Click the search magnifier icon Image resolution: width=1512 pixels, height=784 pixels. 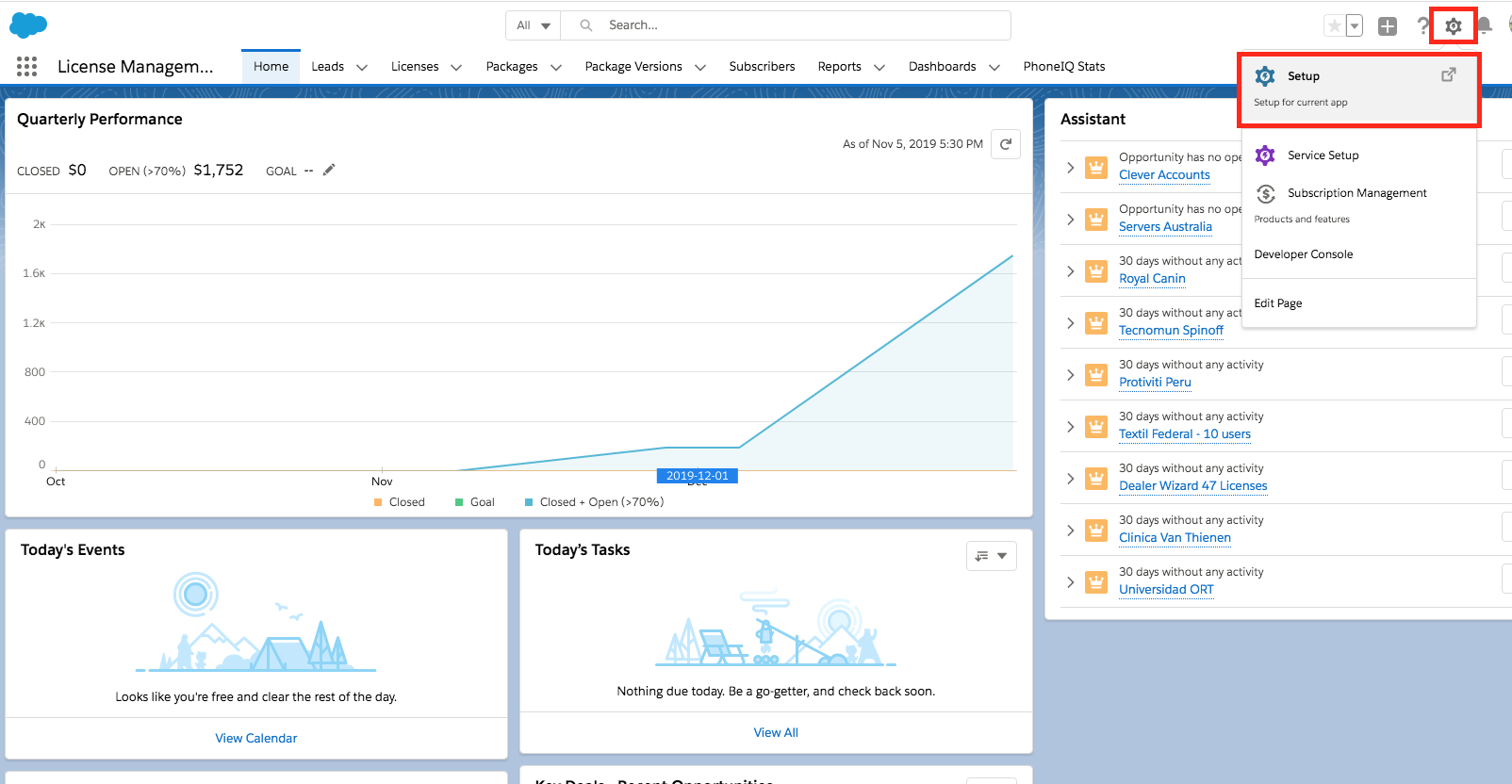(x=586, y=25)
